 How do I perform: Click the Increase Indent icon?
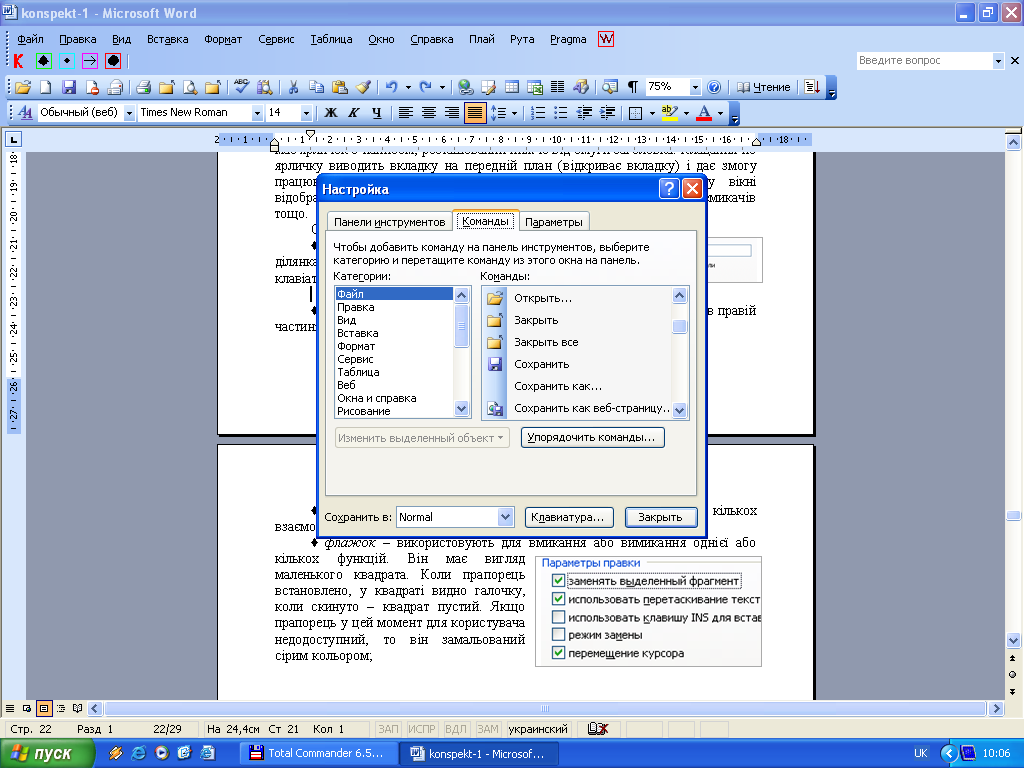coord(607,113)
